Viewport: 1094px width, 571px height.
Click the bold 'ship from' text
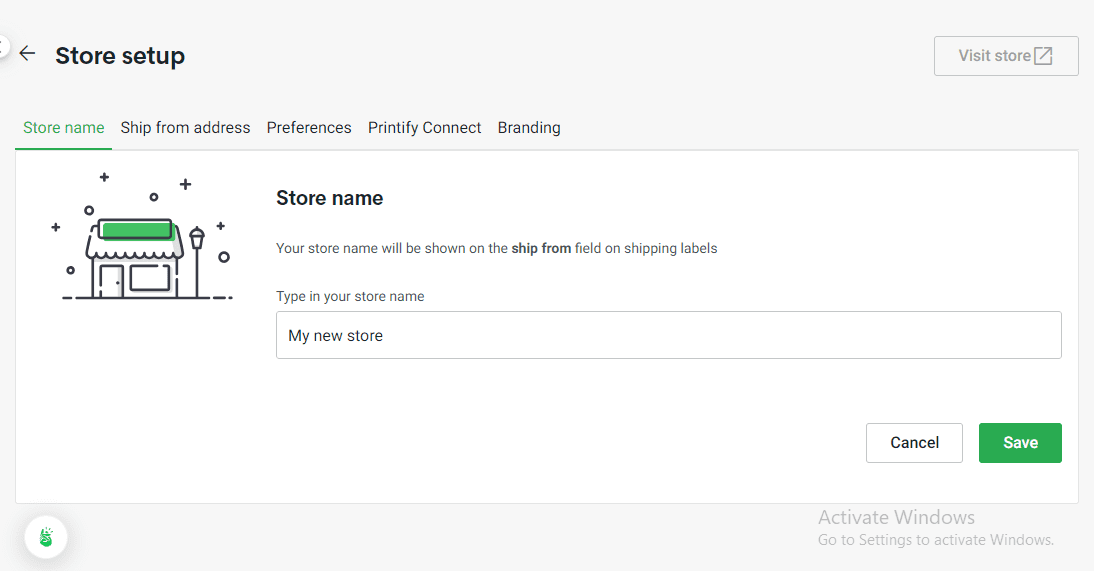click(x=541, y=248)
